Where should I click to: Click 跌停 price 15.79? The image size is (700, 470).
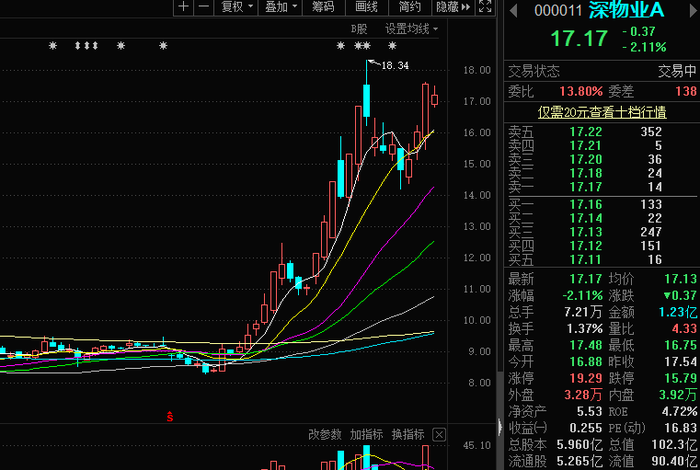click(680, 378)
